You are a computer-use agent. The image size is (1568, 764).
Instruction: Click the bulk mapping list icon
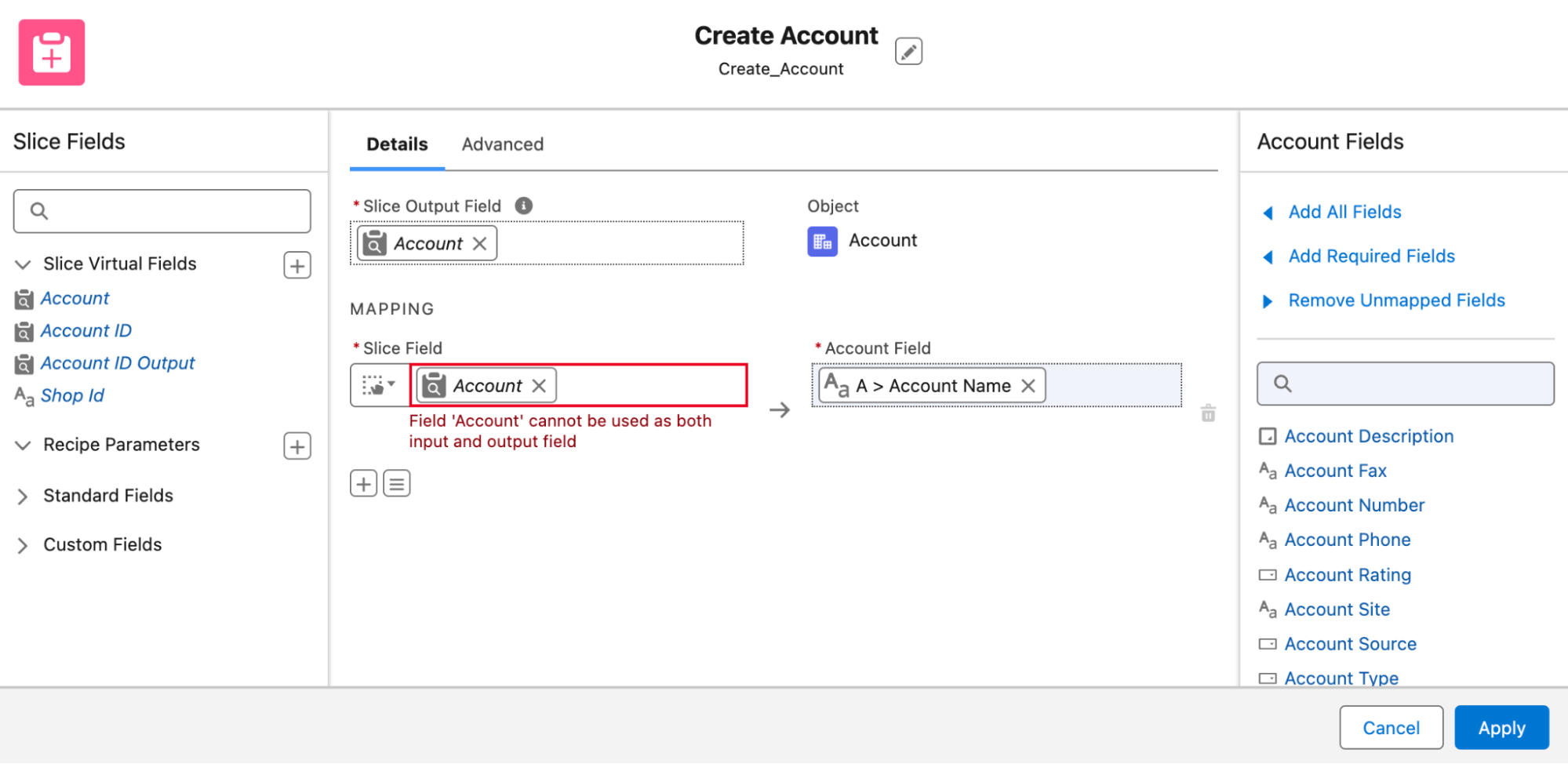click(396, 482)
